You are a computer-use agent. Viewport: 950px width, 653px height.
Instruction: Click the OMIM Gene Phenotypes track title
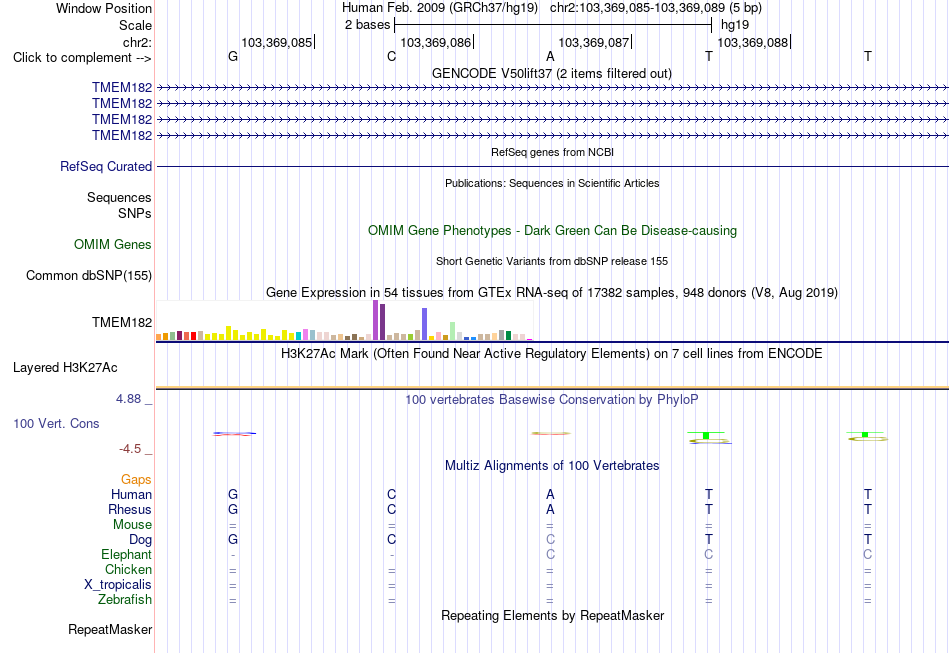tap(552, 230)
